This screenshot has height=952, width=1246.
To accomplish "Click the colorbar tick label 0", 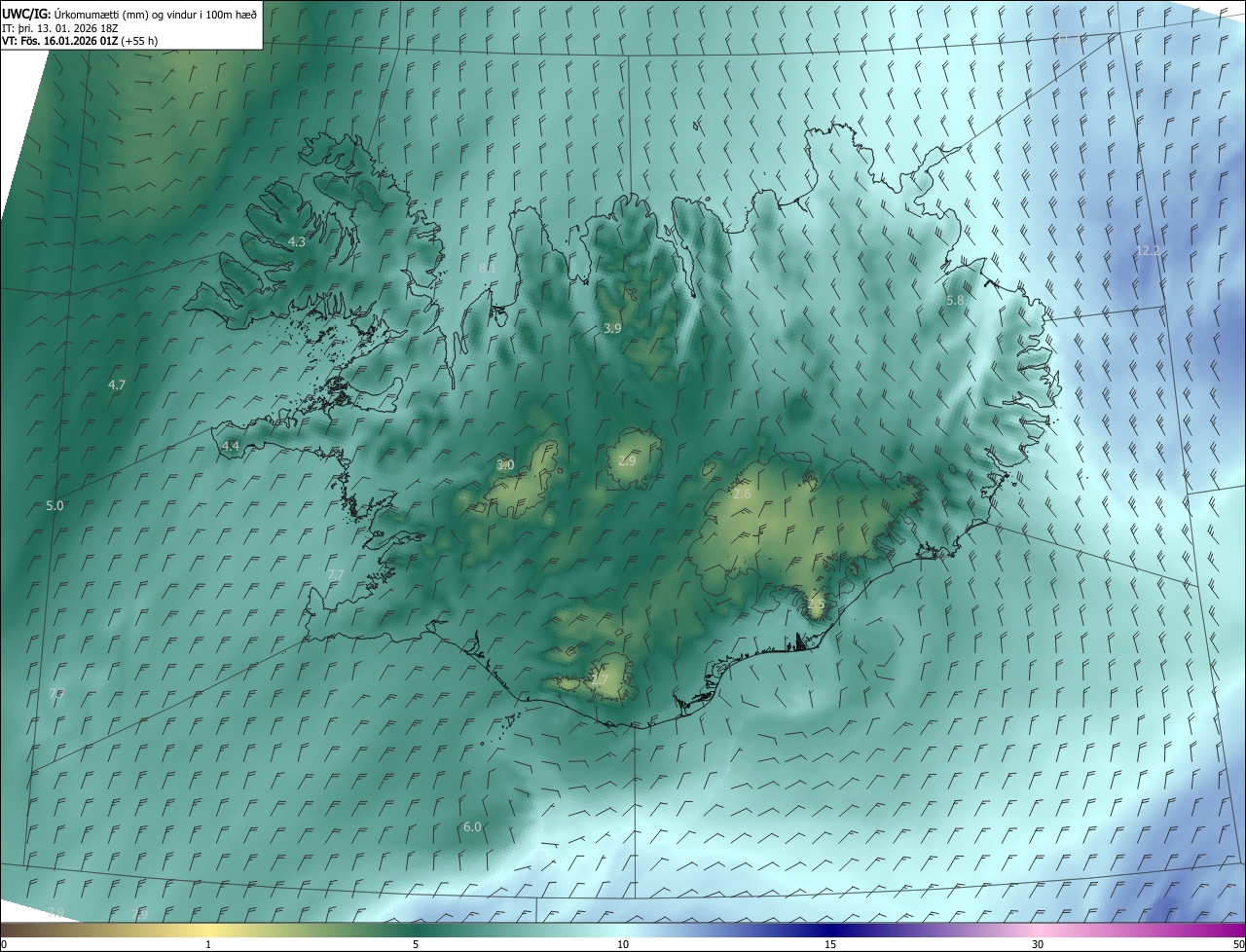I will pyautogui.click(x=4, y=944).
